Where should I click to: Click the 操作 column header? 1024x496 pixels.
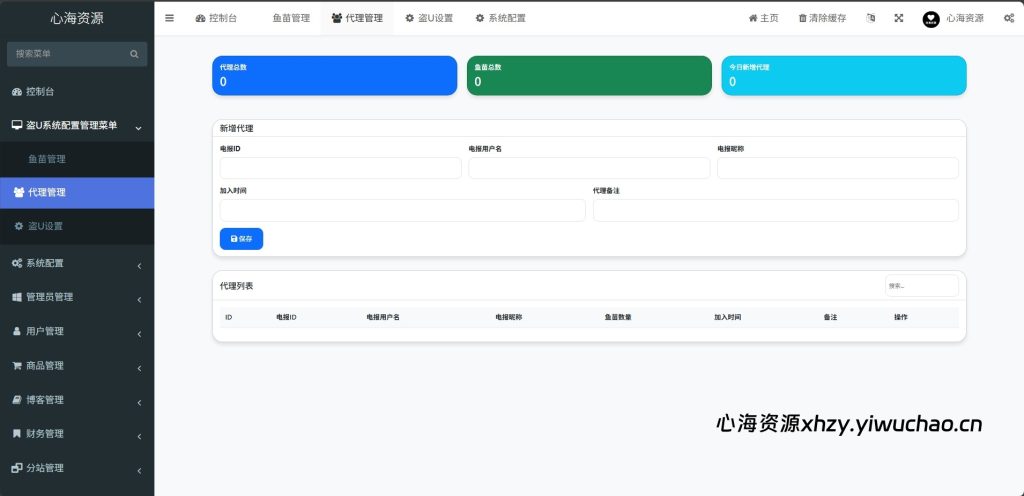tap(901, 317)
